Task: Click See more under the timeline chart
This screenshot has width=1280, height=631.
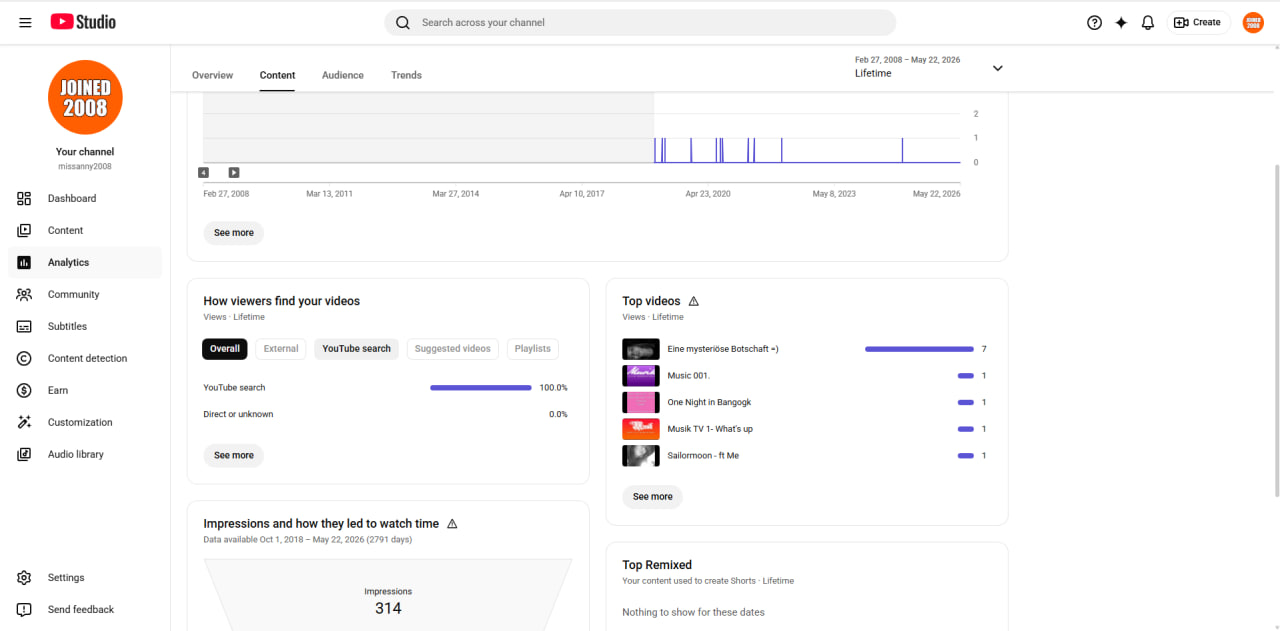Action: tap(234, 233)
